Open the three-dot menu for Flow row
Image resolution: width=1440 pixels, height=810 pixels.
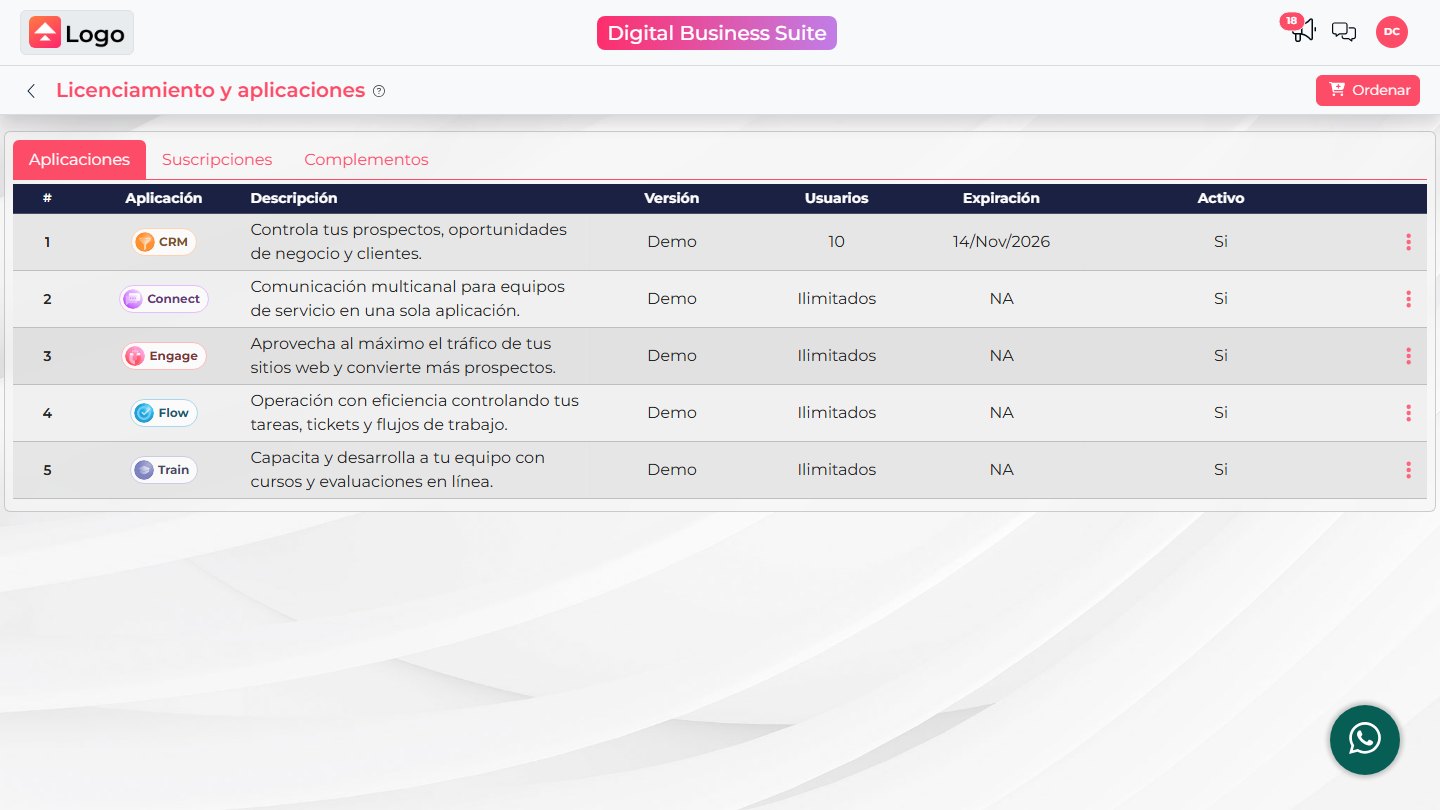point(1408,413)
